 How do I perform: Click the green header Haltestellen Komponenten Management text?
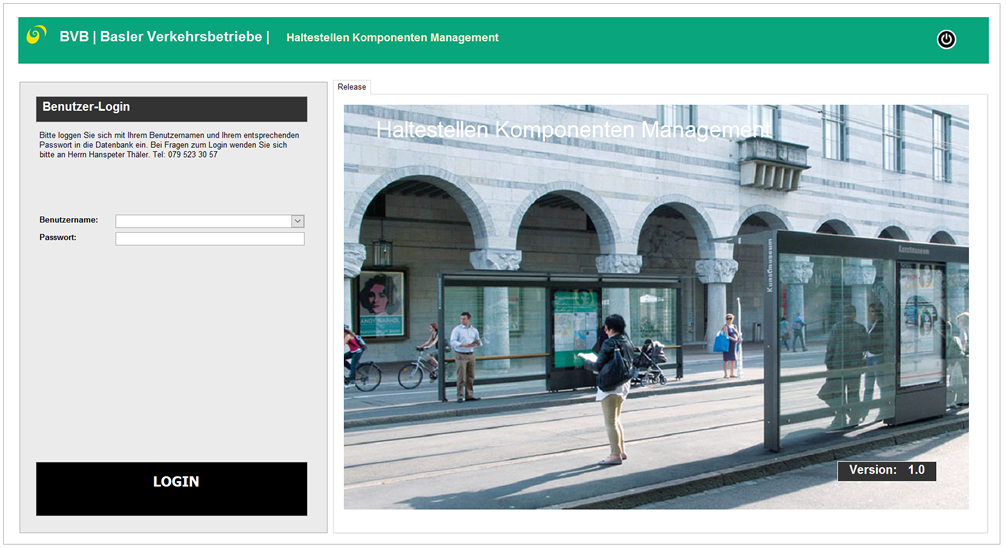[392, 38]
